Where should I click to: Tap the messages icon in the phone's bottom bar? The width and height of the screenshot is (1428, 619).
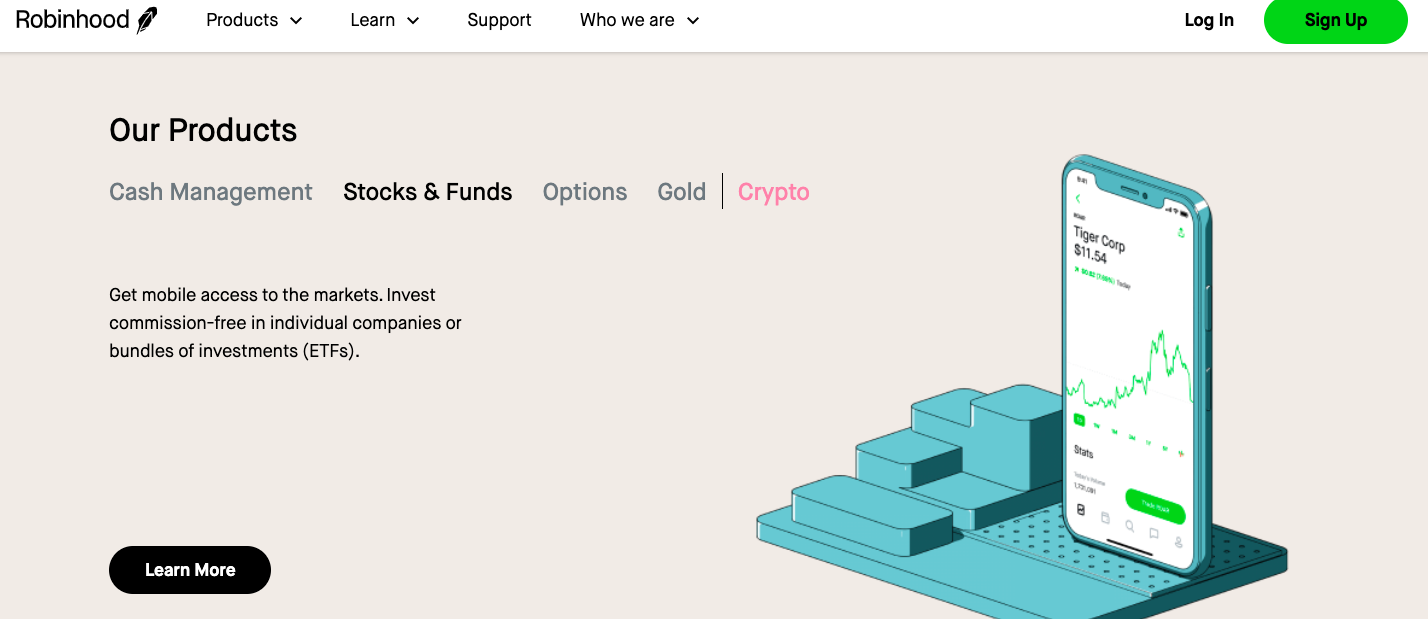(x=1153, y=533)
